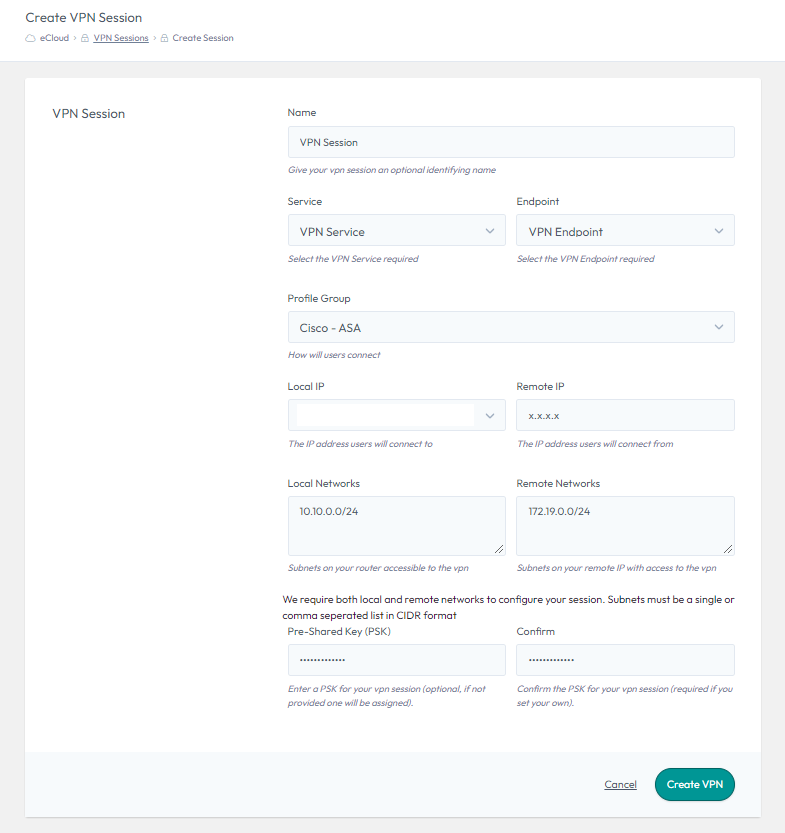Screen dimensions: 785x833
Task: Navigate to the VPN Sessions breadcrumb link
Action: [x=121, y=38]
